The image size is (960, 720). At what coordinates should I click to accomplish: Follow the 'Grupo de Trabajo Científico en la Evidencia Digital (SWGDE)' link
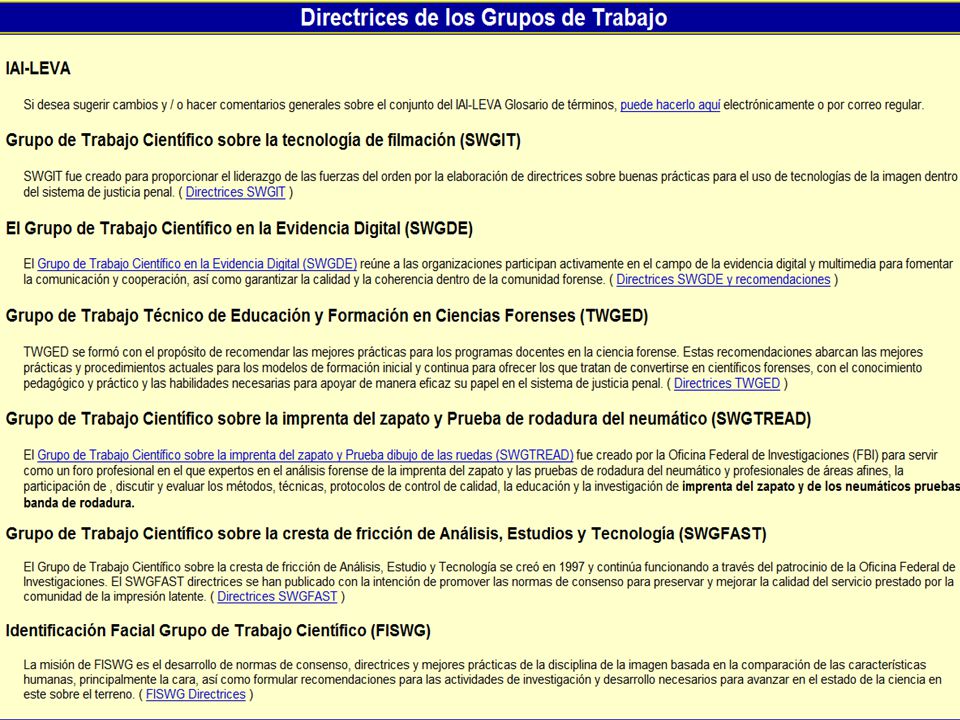pyautogui.click(x=197, y=264)
